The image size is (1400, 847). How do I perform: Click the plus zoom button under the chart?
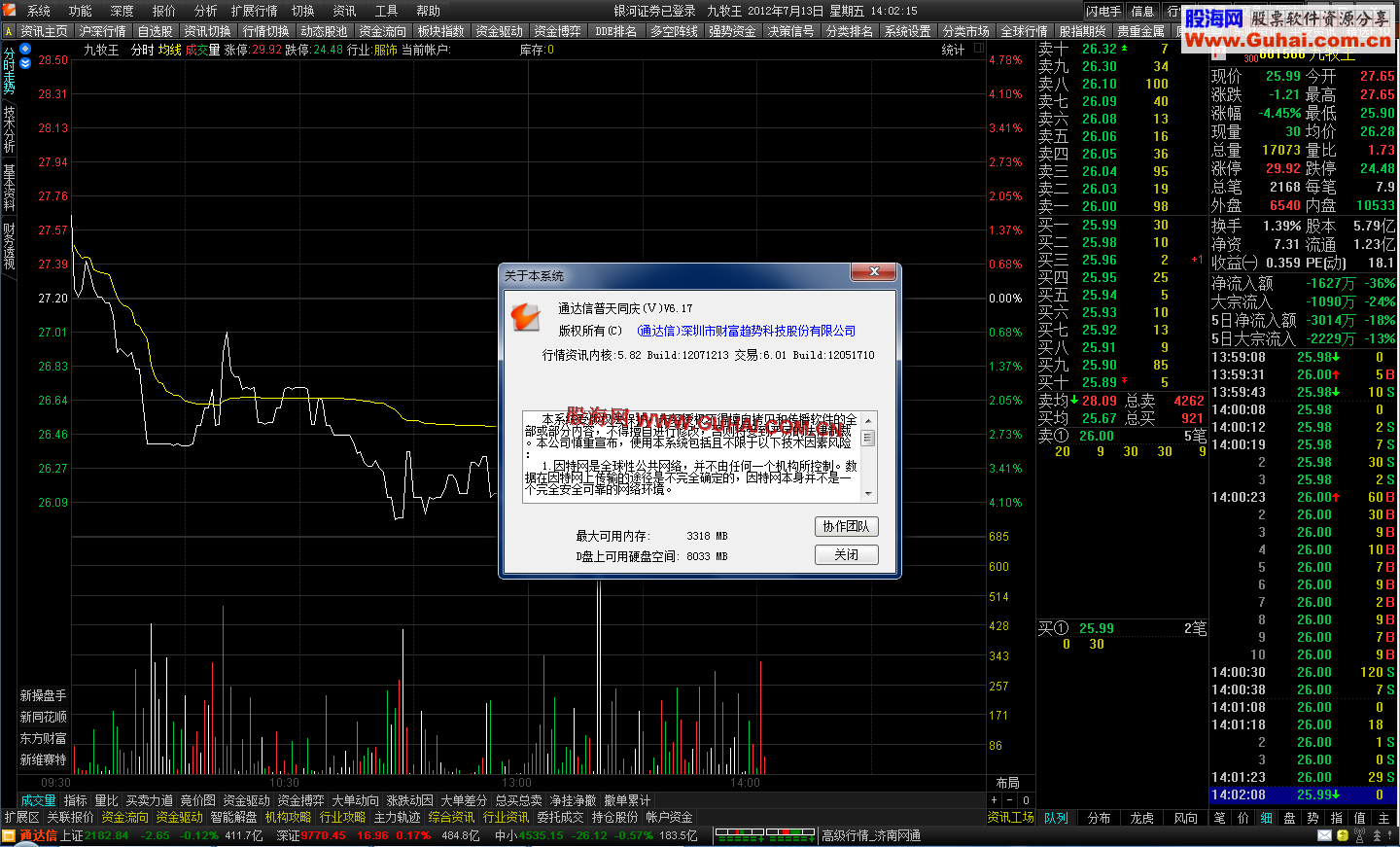pos(994,800)
